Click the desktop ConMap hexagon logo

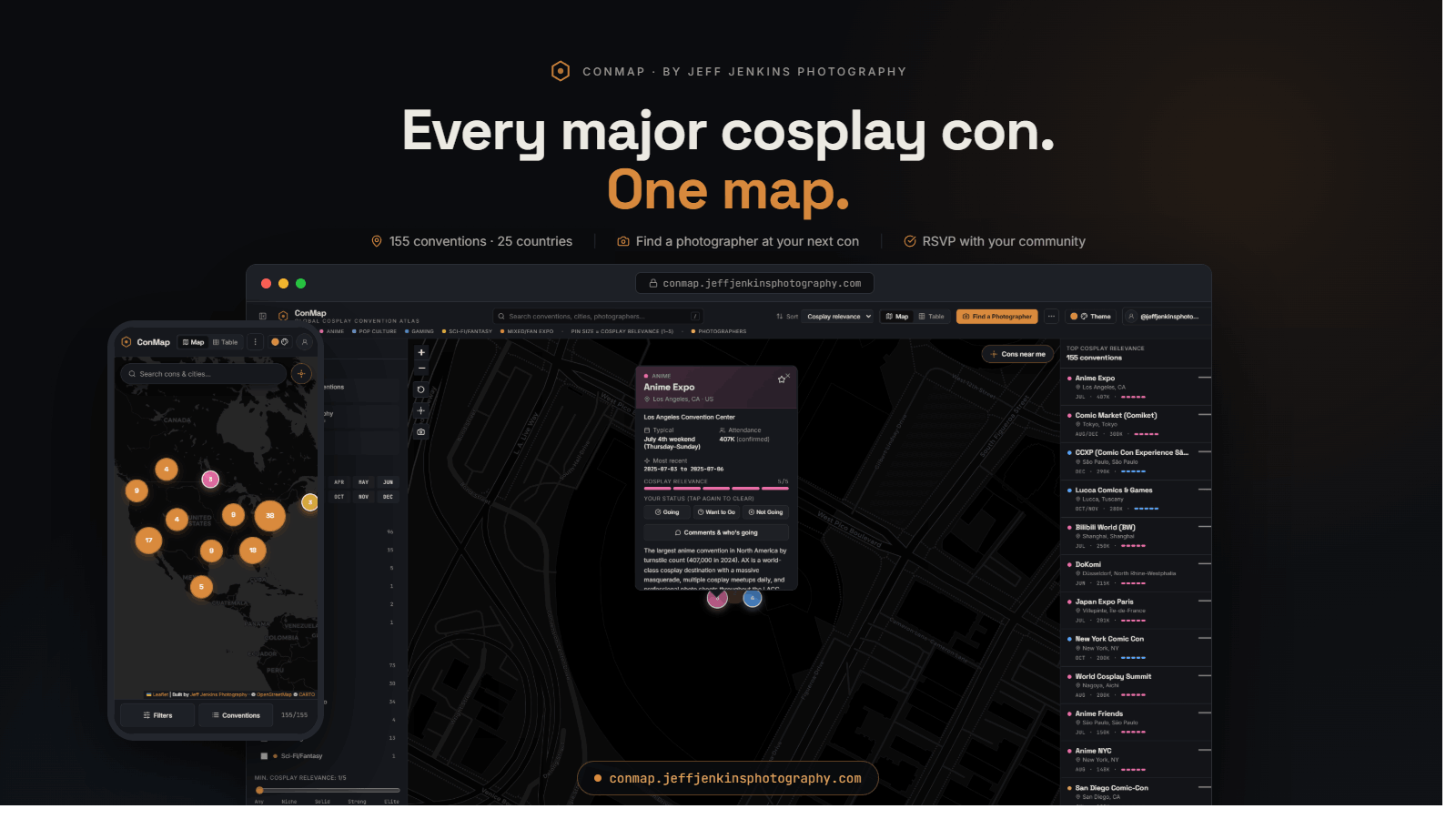tap(283, 317)
